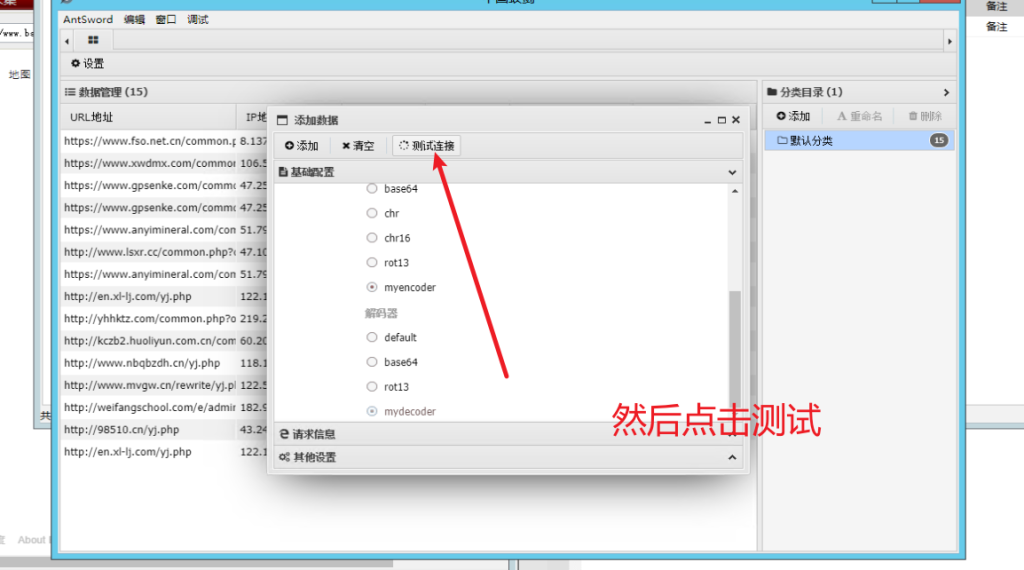This screenshot has width=1024, height=570.
Task: Click the home grid tab icon
Action: [93, 40]
